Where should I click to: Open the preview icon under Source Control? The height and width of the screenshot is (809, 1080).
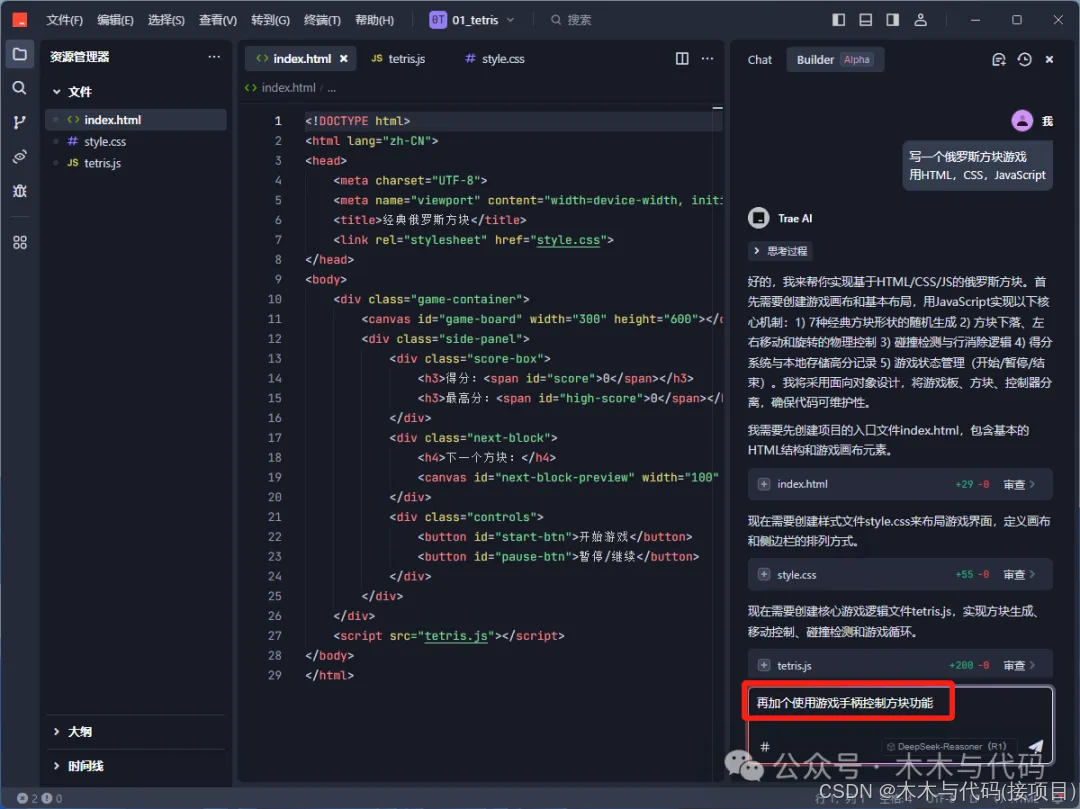click(19, 156)
